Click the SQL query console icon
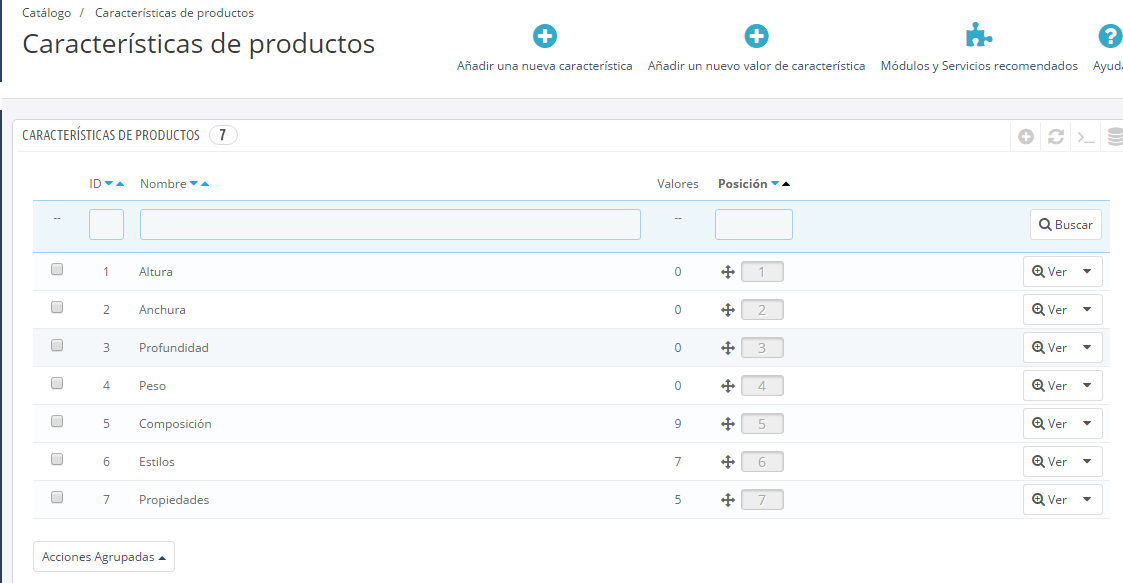The image size is (1123, 583). 1085,137
